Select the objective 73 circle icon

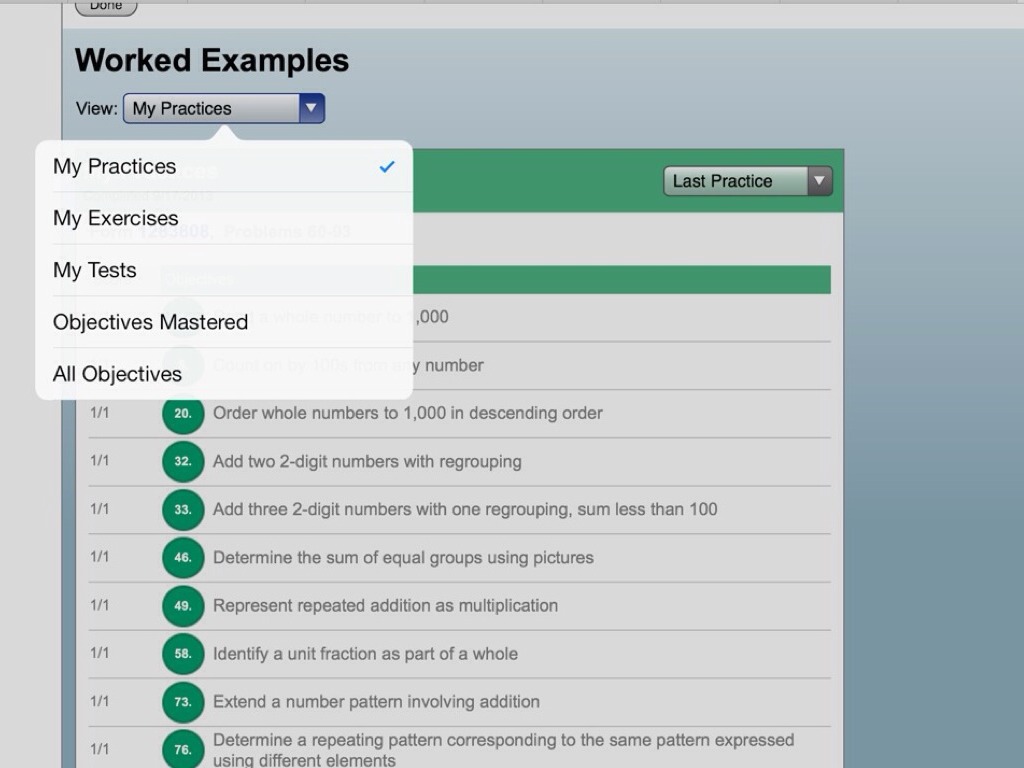[x=183, y=702]
